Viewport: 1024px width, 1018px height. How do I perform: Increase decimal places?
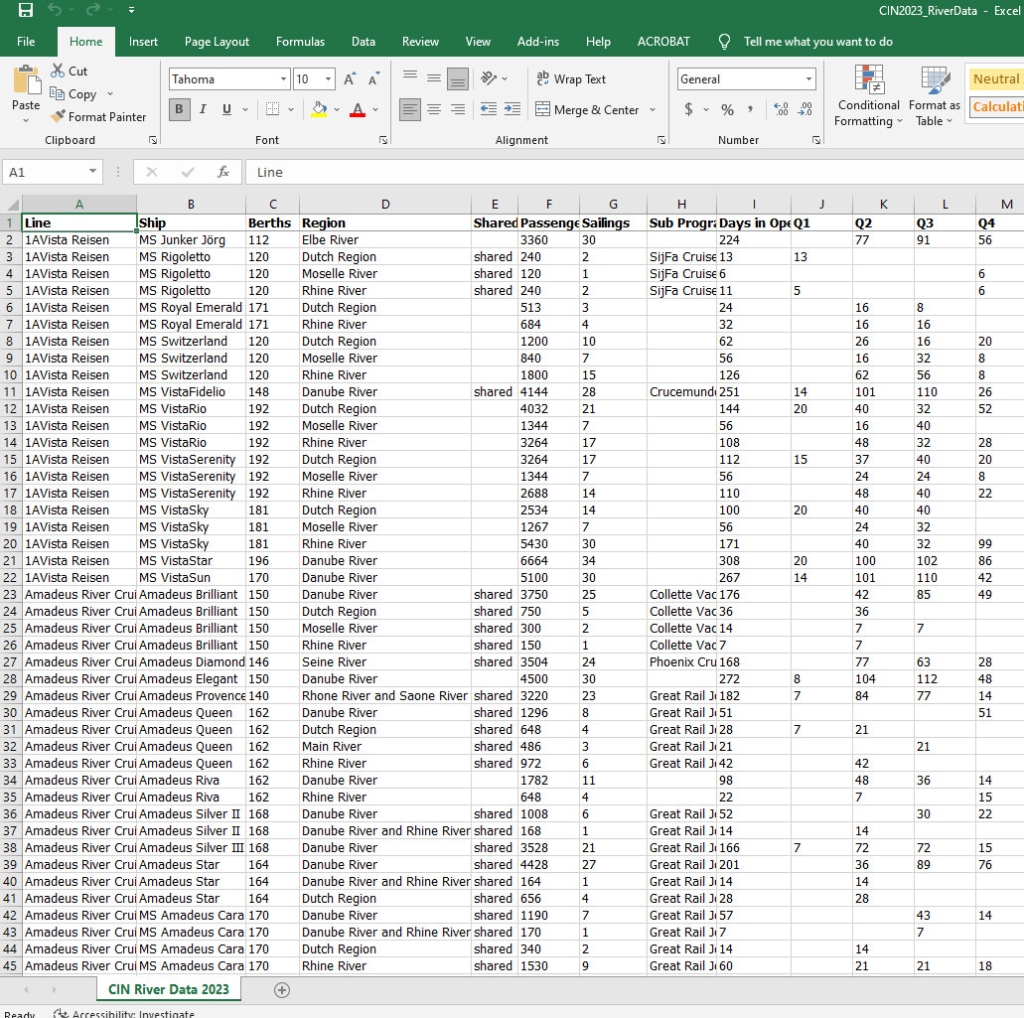(x=780, y=109)
